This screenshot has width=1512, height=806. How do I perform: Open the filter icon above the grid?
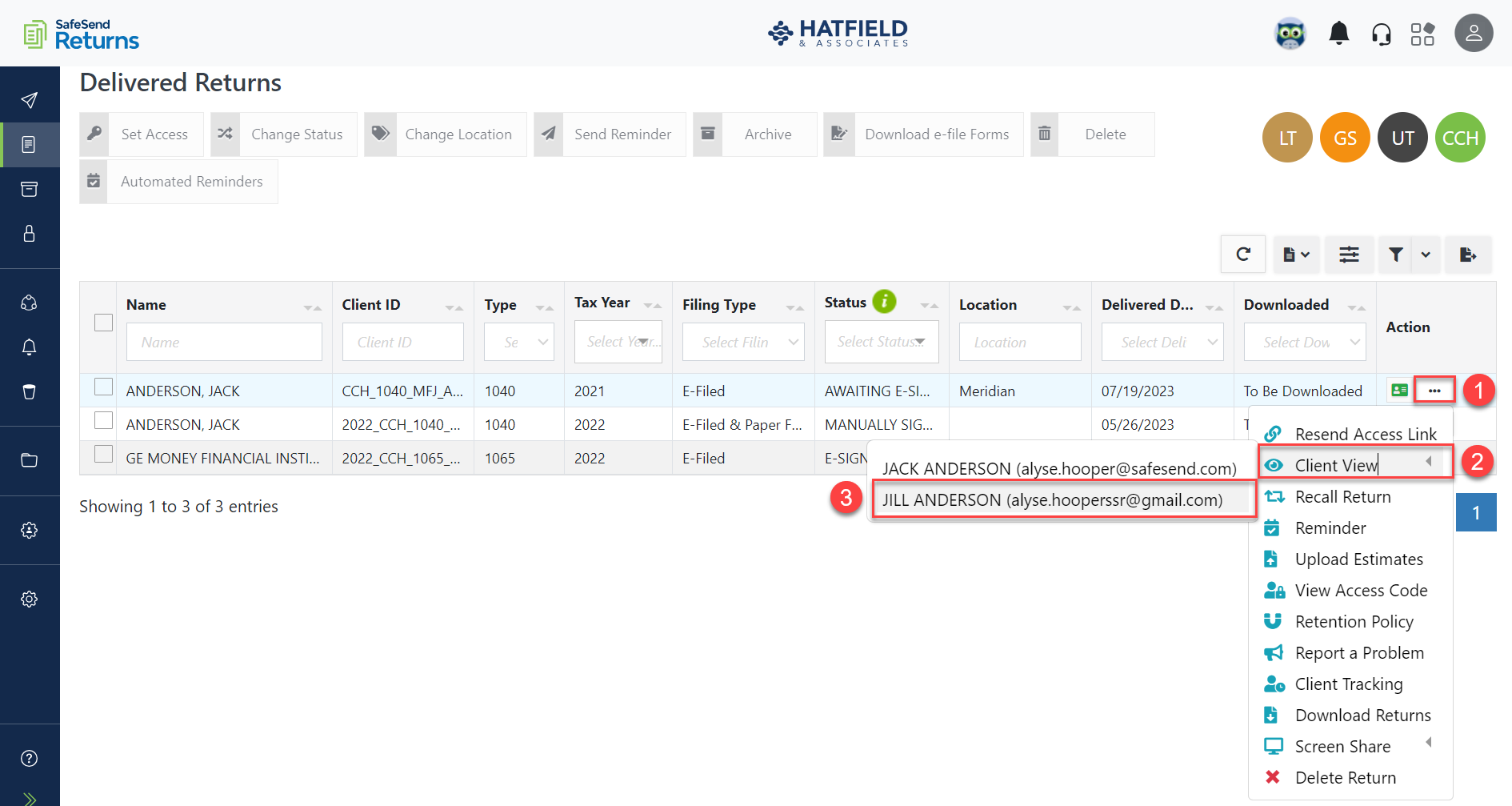(x=1394, y=254)
